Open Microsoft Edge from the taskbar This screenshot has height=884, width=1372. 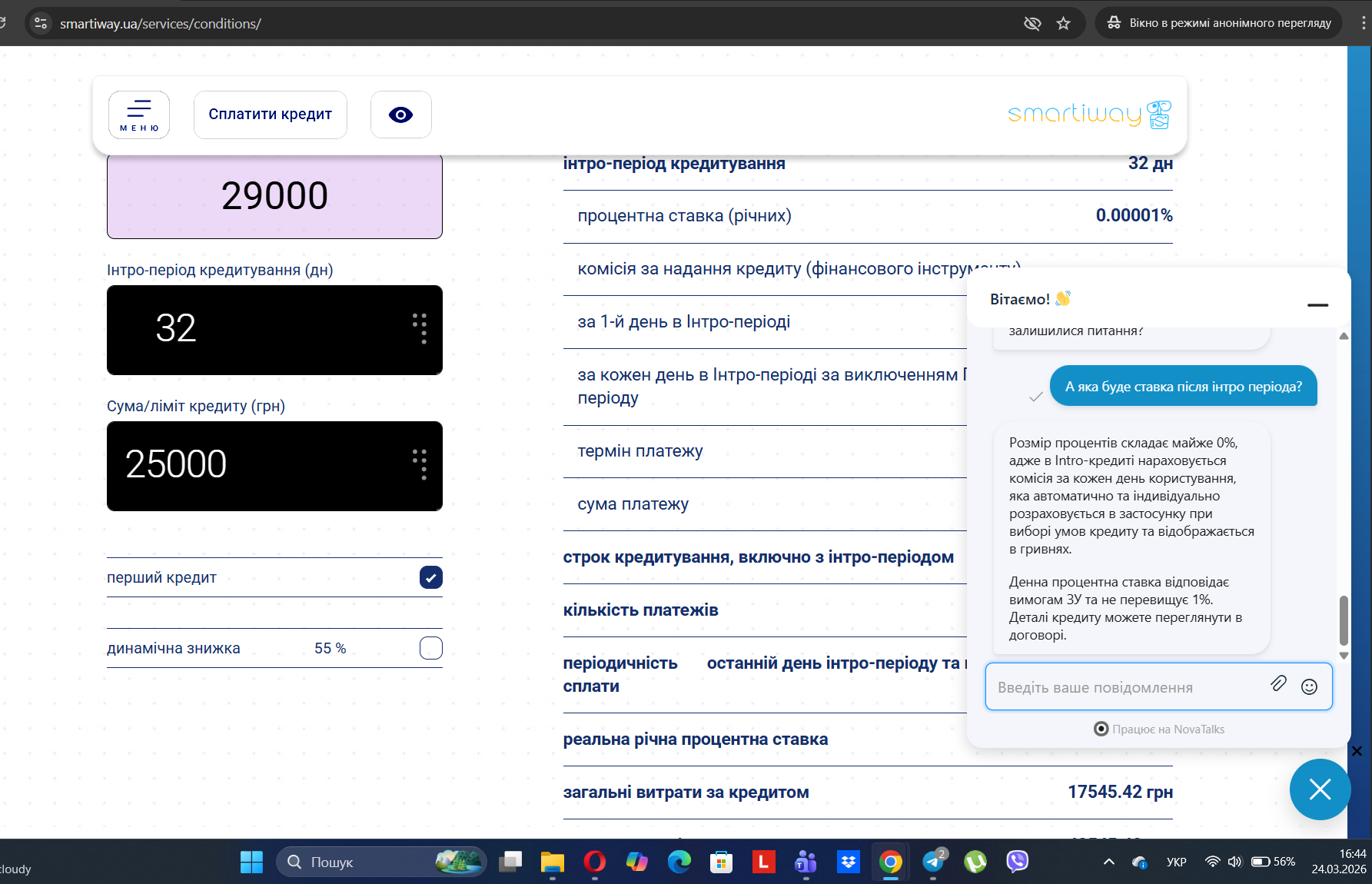[679, 862]
